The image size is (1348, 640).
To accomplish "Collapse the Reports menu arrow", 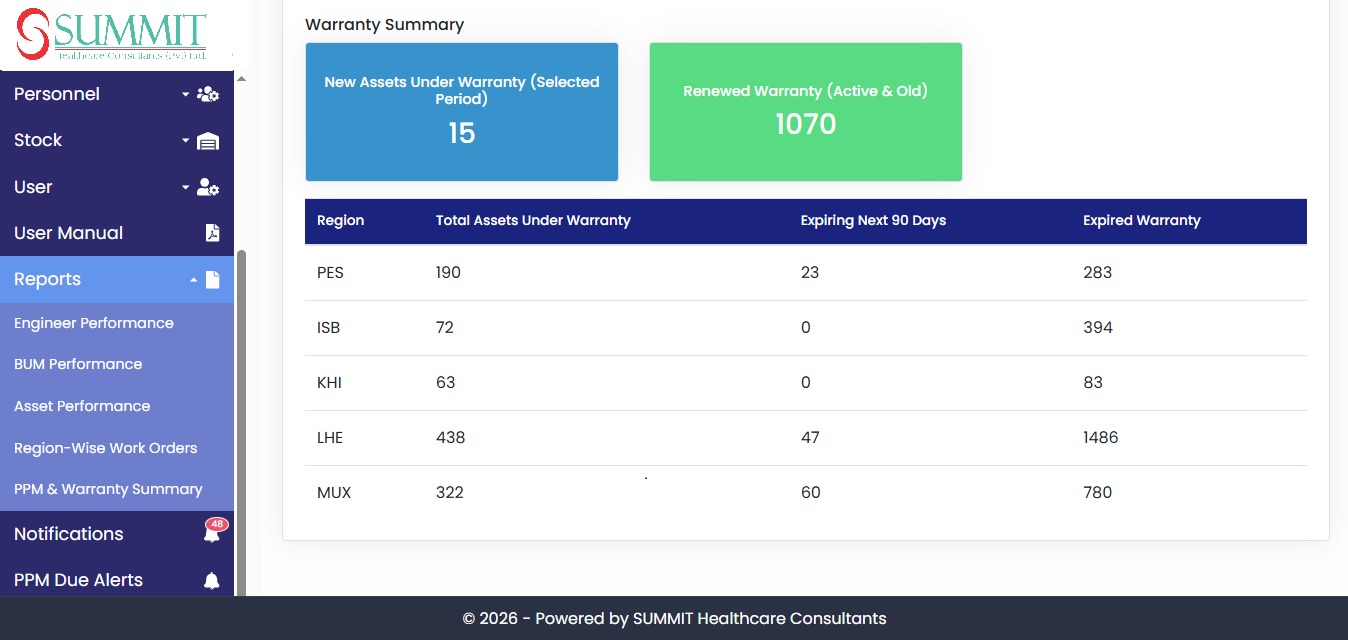I will click(x=194, y=280).
